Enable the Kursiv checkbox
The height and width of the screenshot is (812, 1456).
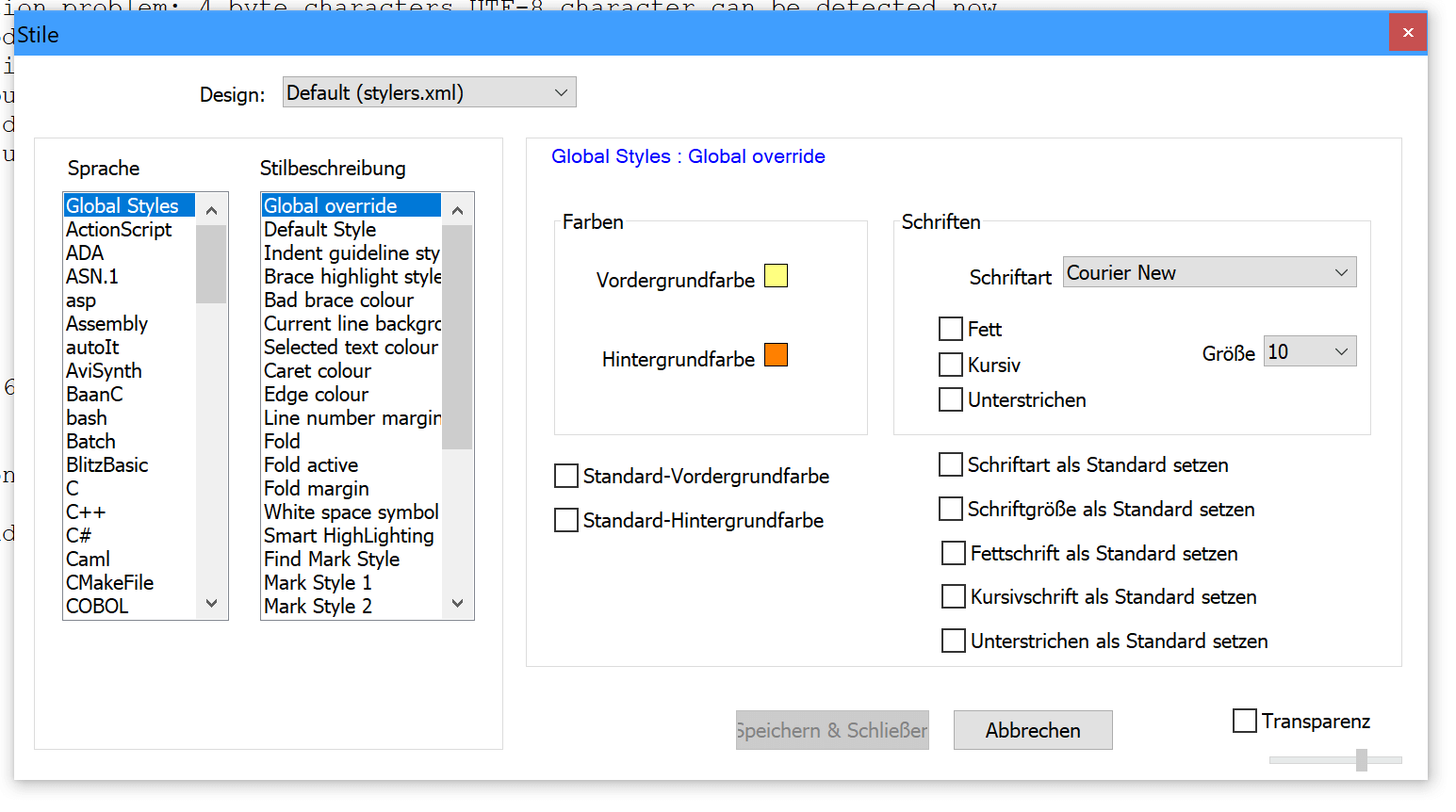click(951, 365)
